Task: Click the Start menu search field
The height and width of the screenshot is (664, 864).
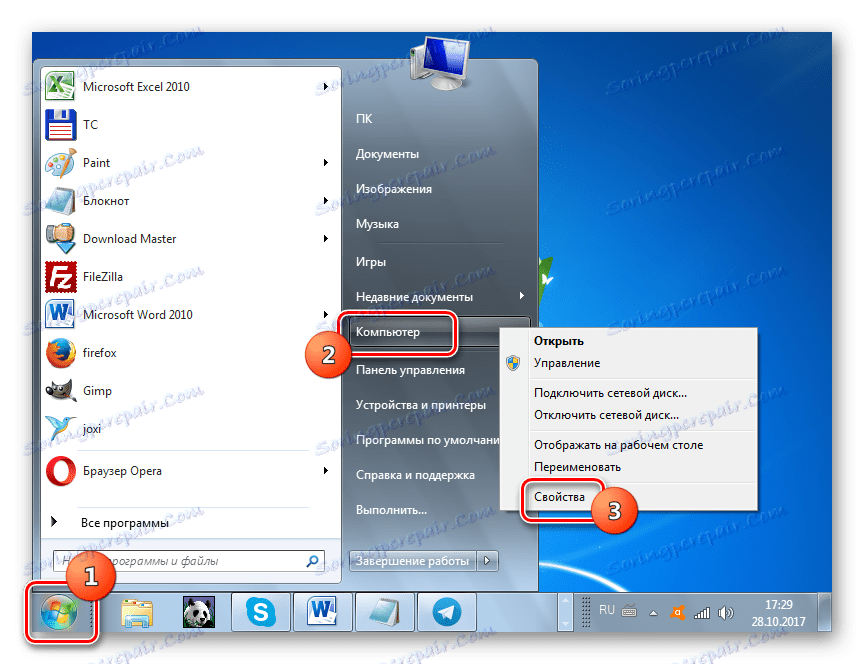Action: (x=188, y=561)
